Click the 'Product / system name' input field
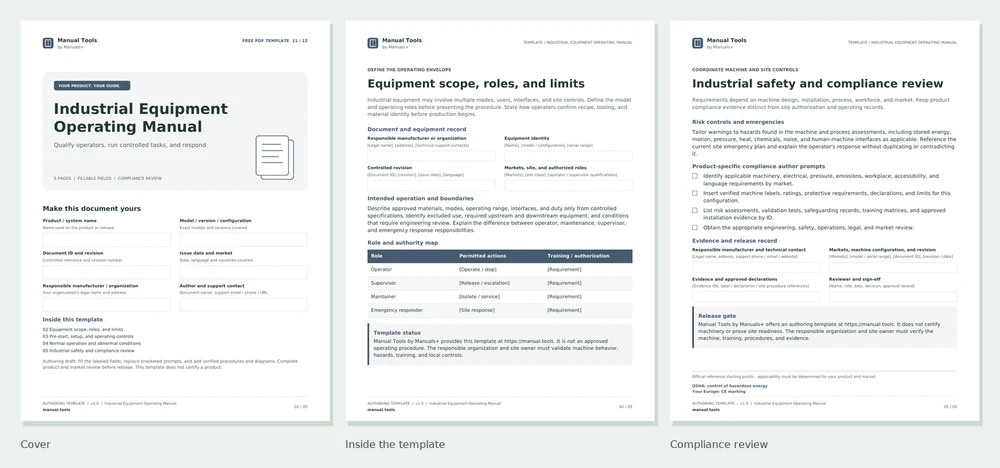The height and width of the screenshot is (468, 1000). pyautogui.click(x=107, y=240)
